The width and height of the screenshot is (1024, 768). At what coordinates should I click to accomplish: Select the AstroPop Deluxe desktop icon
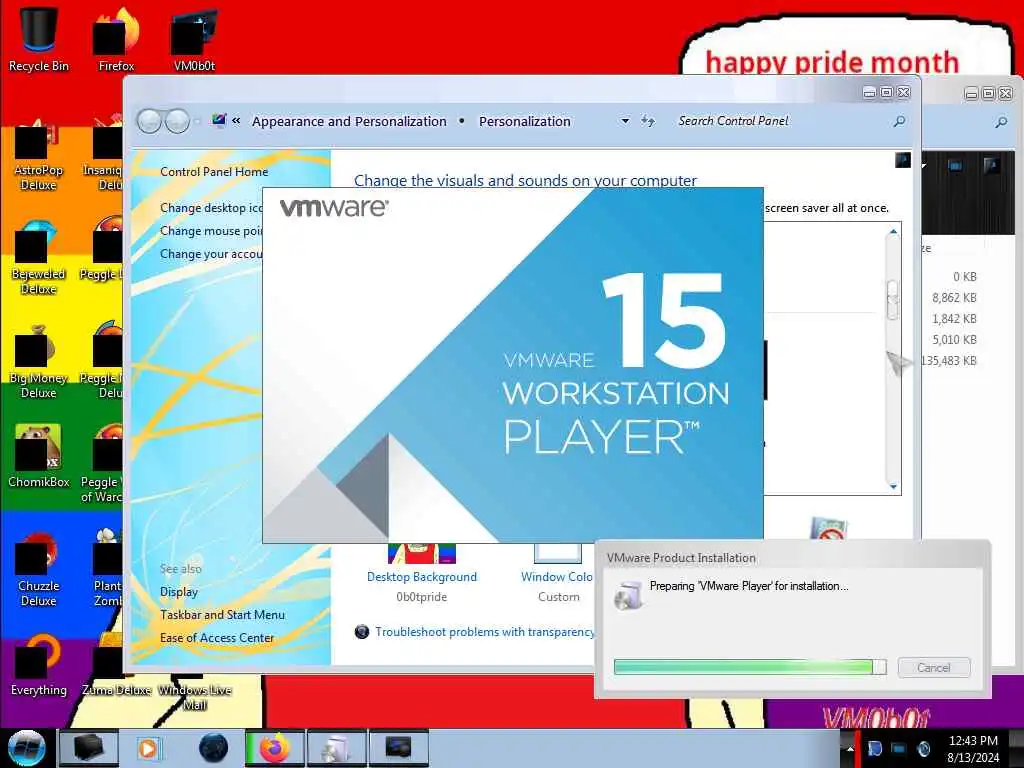[x=39, y=155]
